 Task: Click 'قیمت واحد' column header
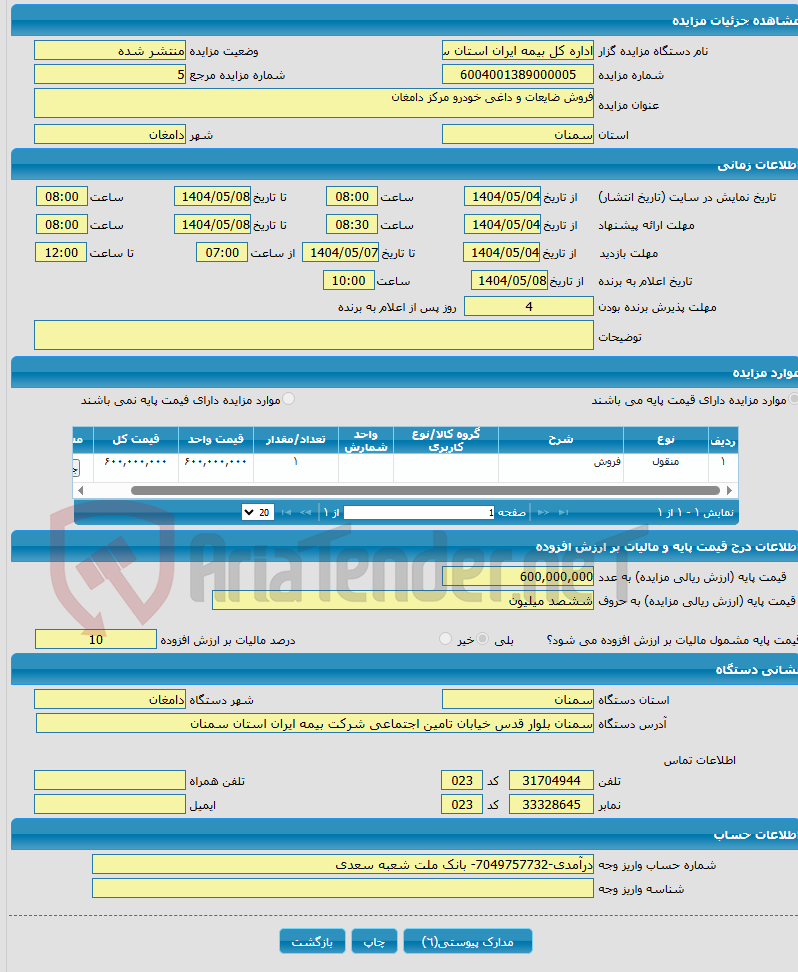tap(216, 440)
